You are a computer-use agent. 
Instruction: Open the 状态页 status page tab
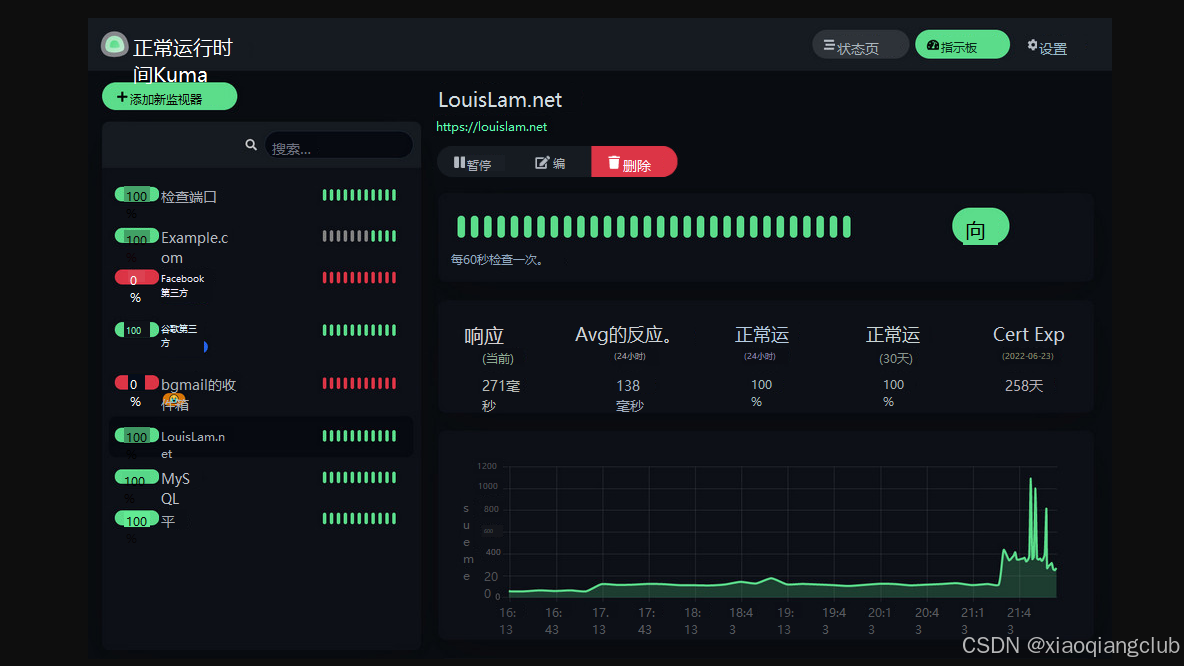point(860,45)
